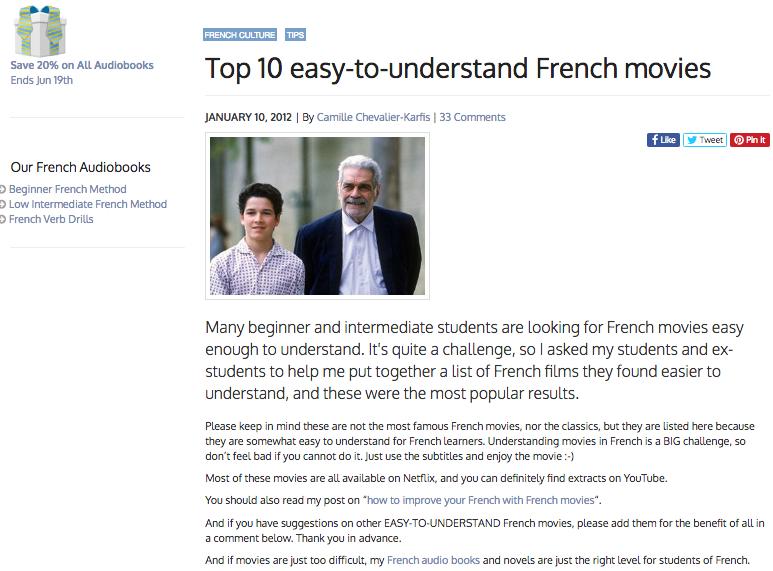Image resolution: width=773 pixels, height=571 pixels.
Task: Click the Facebook Like button
Action: 663,140
